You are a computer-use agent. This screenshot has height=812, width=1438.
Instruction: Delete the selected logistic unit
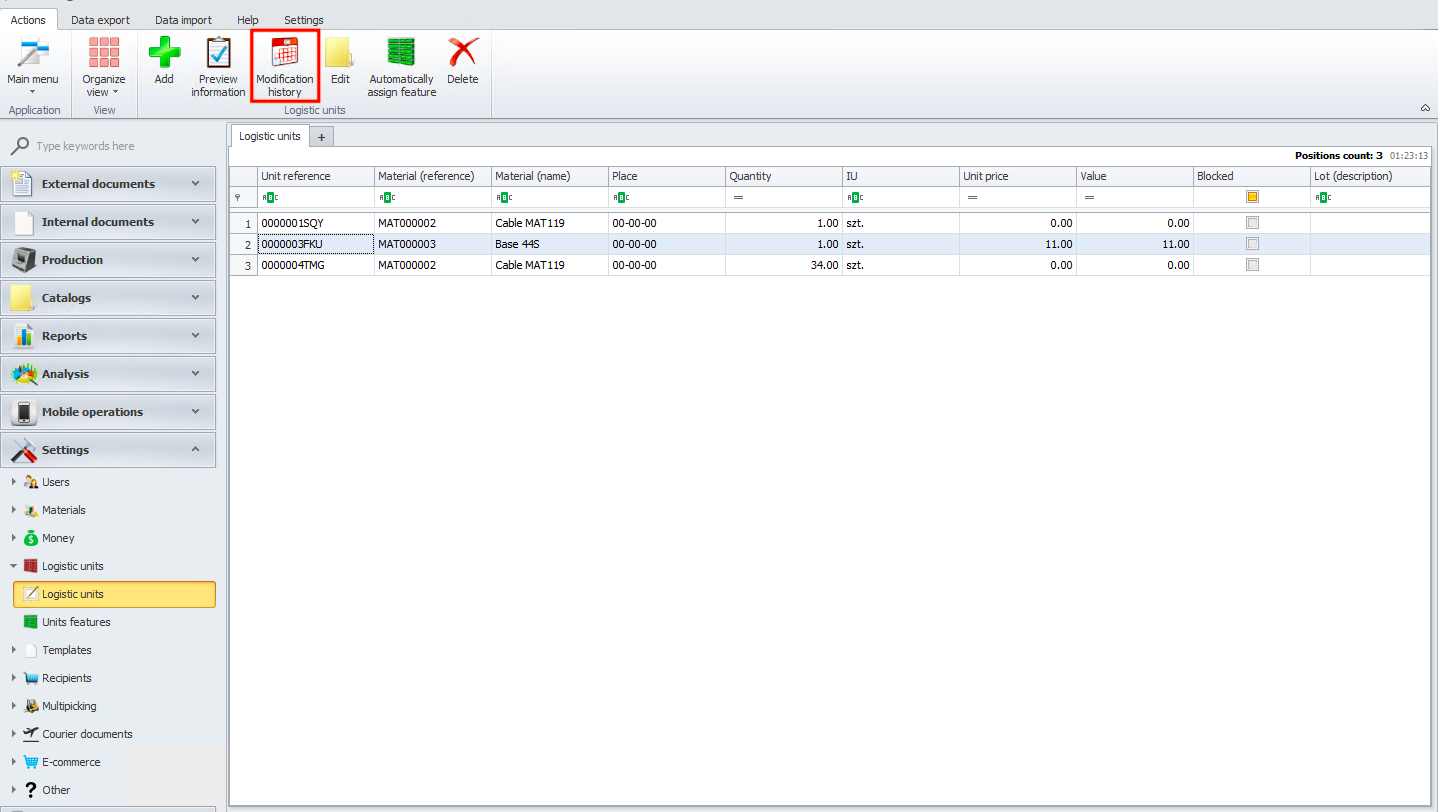click(x=462, y=62)
